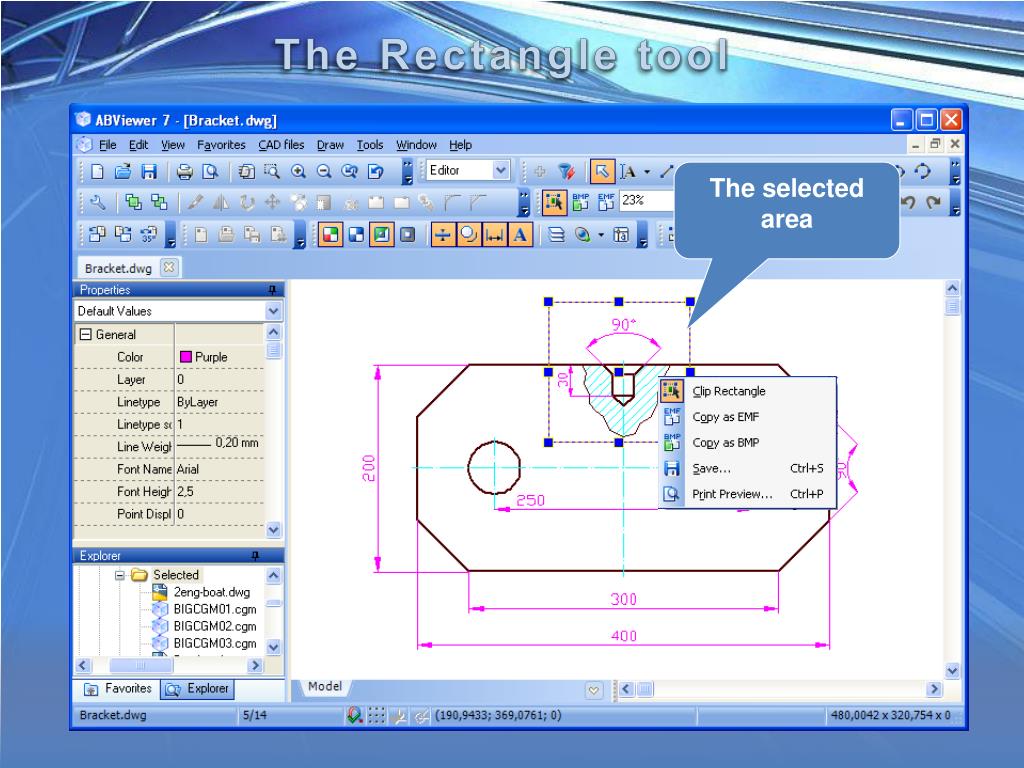Toggle dimensions display button
The height and width of the screenshot is (768, 1024).
click(x=494, y=234)
